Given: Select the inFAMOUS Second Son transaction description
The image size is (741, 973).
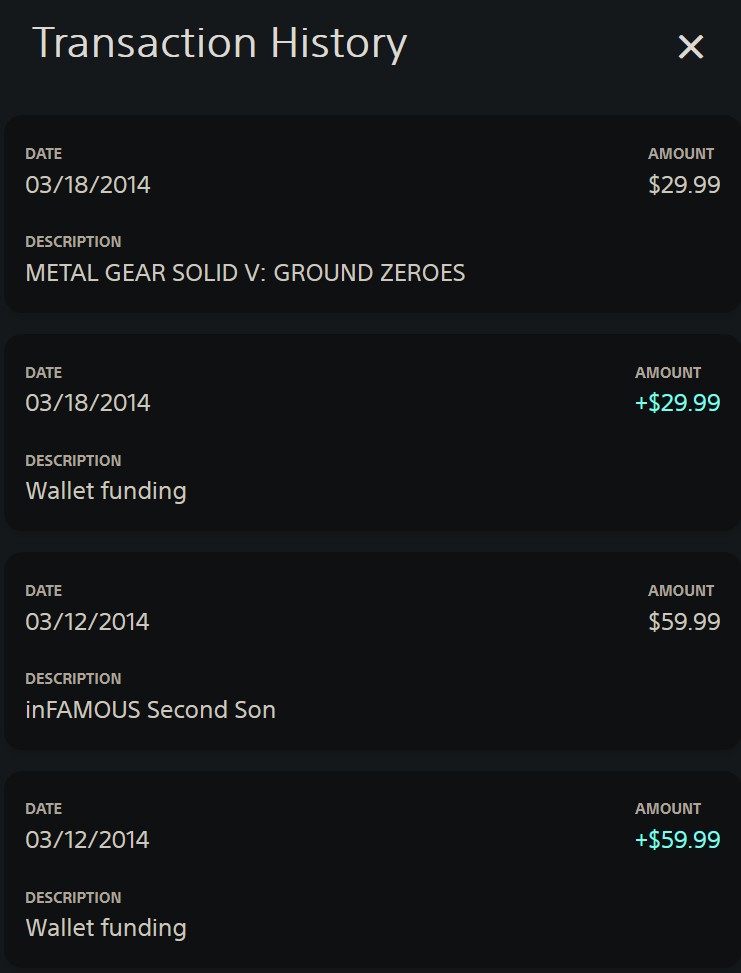Looking at the screenshot, I should pos(150,710).
